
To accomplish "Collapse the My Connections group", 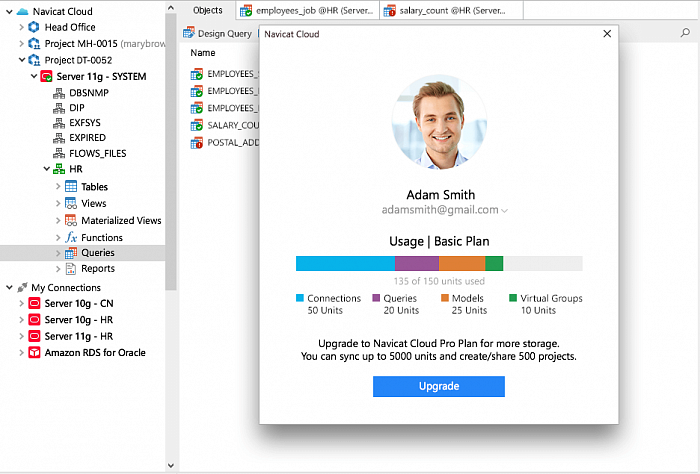I will (9, 287).
